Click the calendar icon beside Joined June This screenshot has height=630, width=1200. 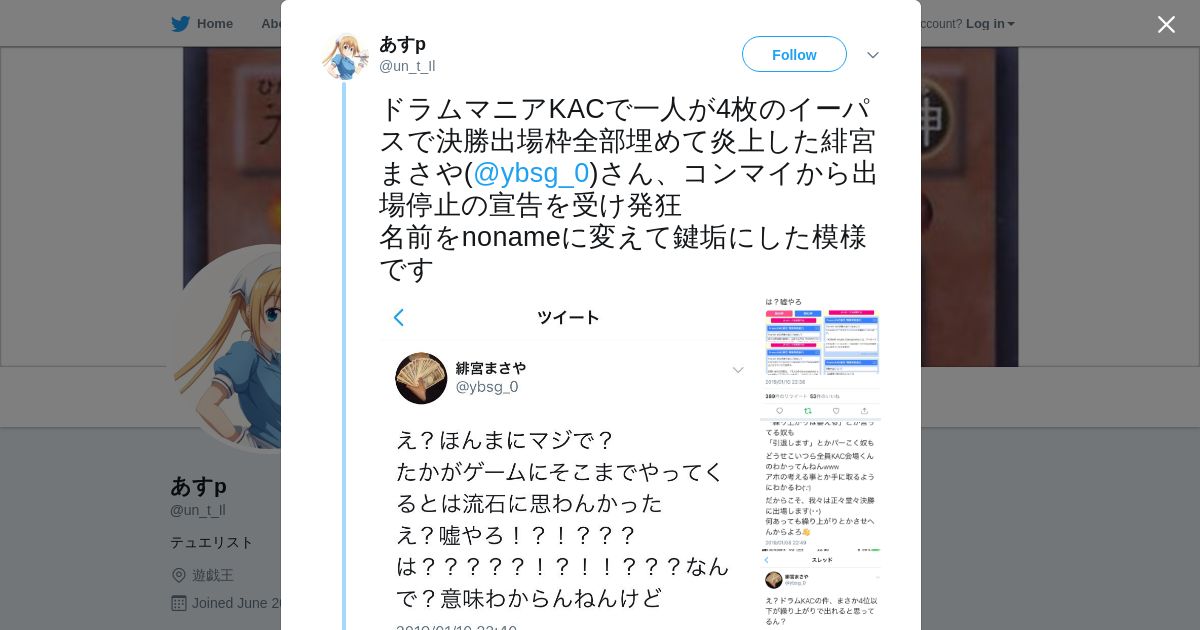pyautogui.click(x=179, y=603)
